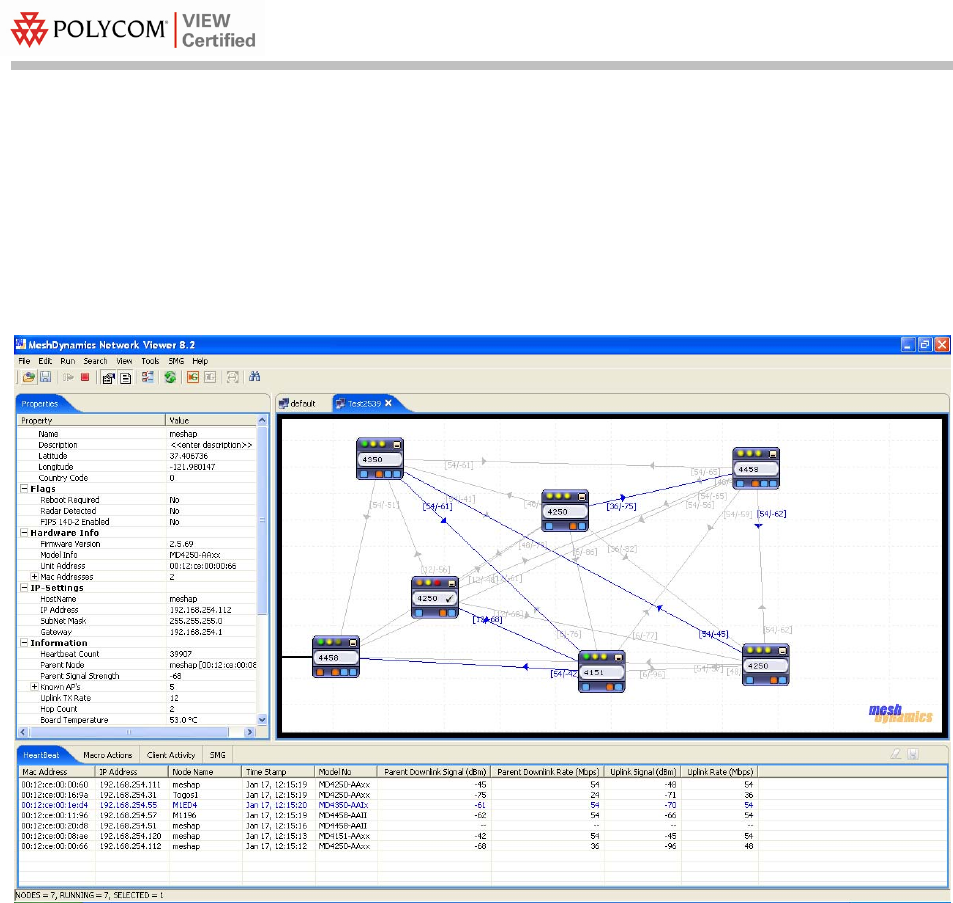
Task: Click the properties view toolbar icon
Action: (109, 377)
